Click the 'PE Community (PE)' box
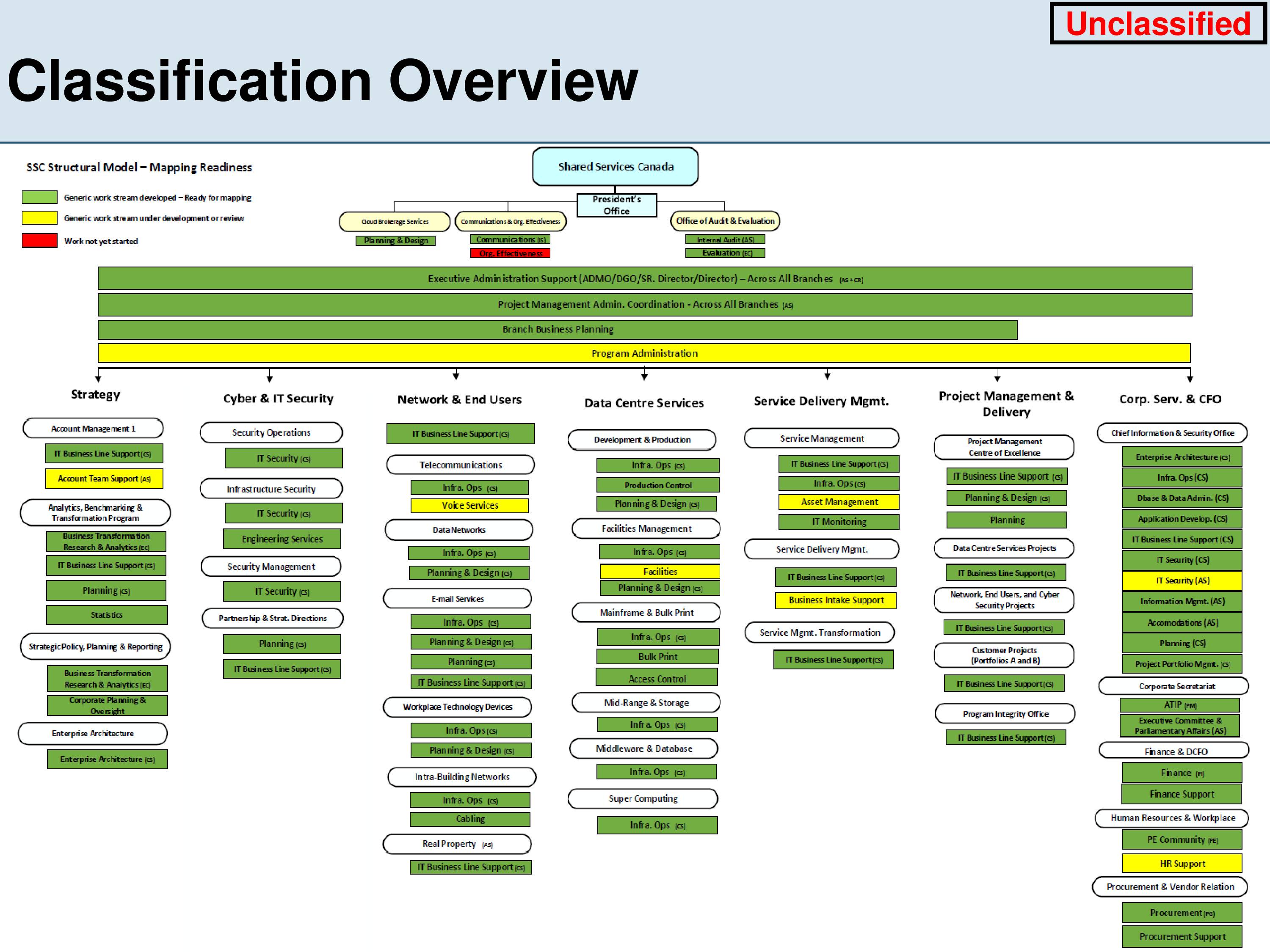Image resolution: width=1270 pixels, height=952 pixels. point(1182,839)
